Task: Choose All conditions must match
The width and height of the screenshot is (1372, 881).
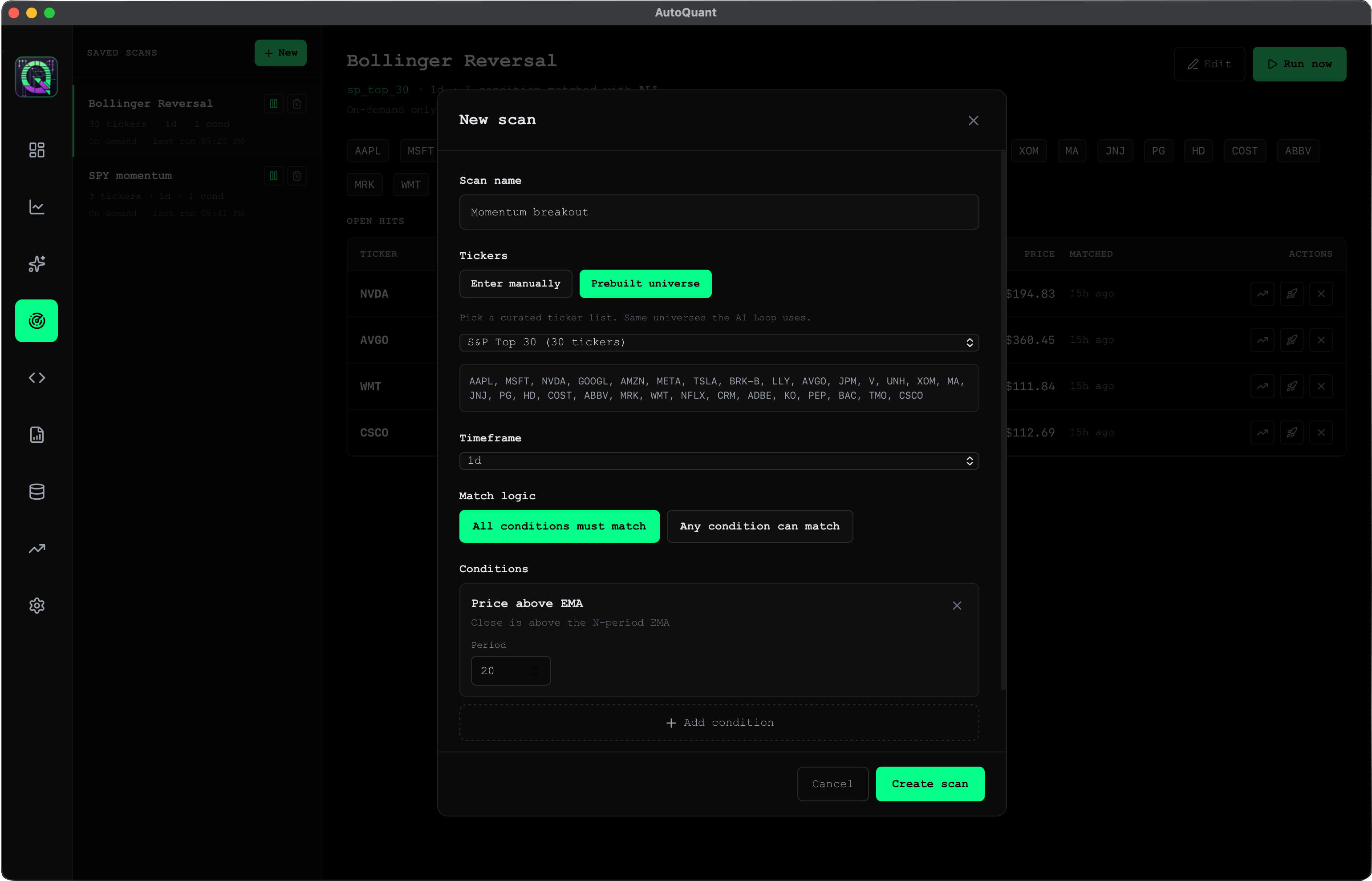Action: [x=559, y=526]
